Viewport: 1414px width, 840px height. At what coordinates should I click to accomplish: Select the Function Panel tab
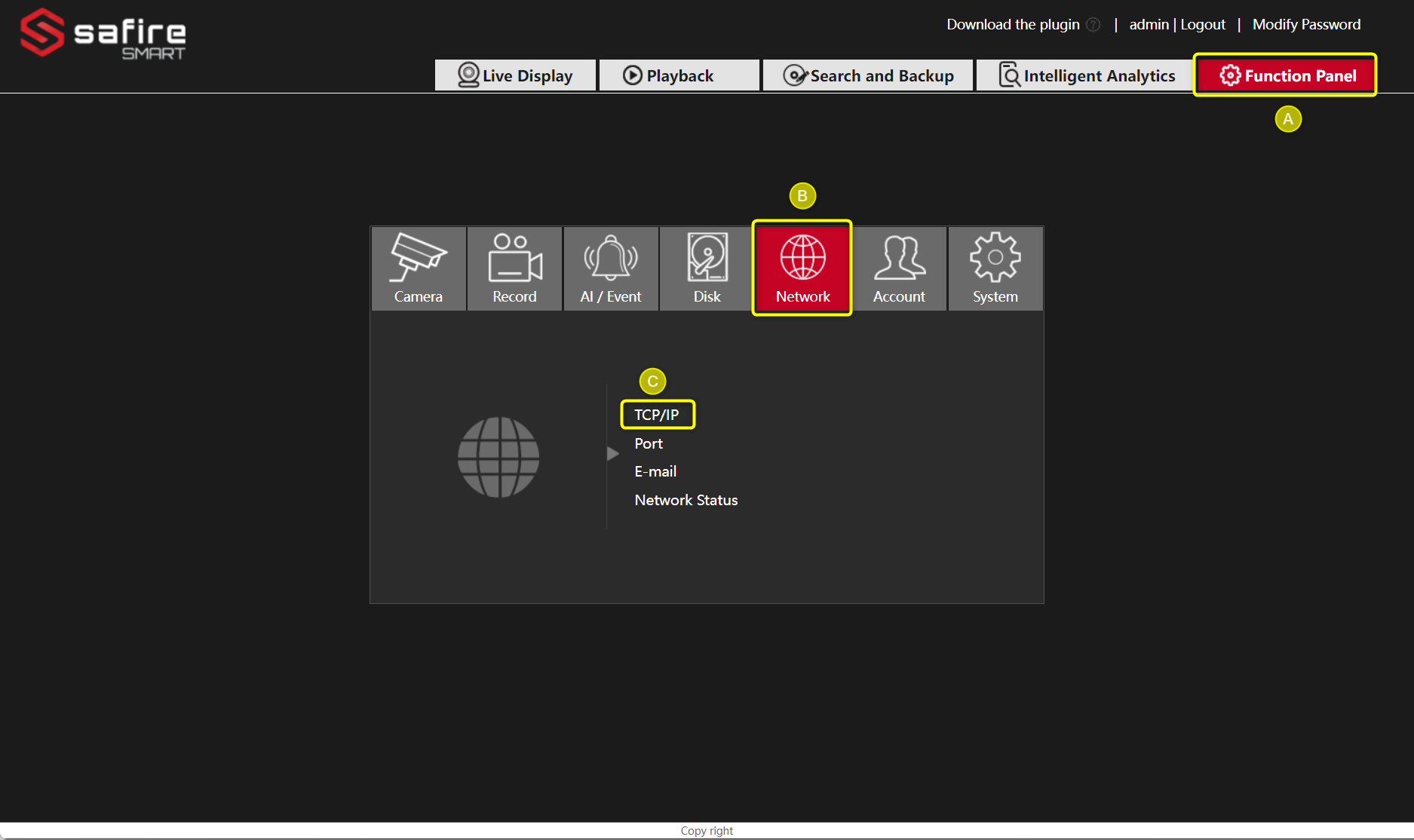click(x=1286, y=75)
